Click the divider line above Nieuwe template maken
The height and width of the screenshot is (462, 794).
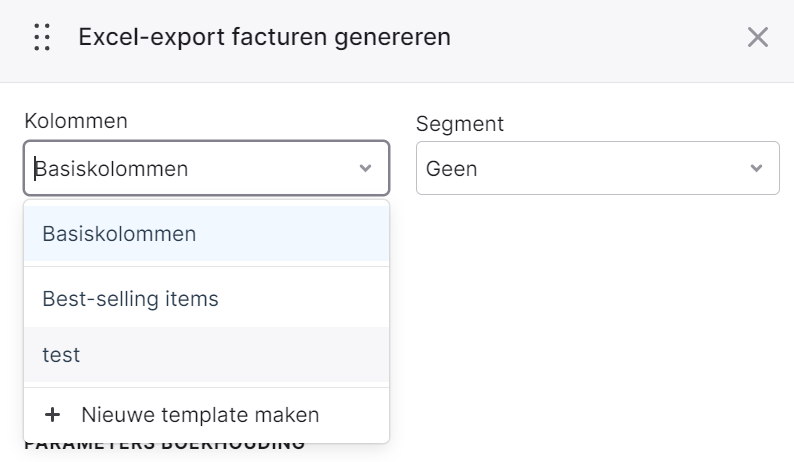coord(207,388)
